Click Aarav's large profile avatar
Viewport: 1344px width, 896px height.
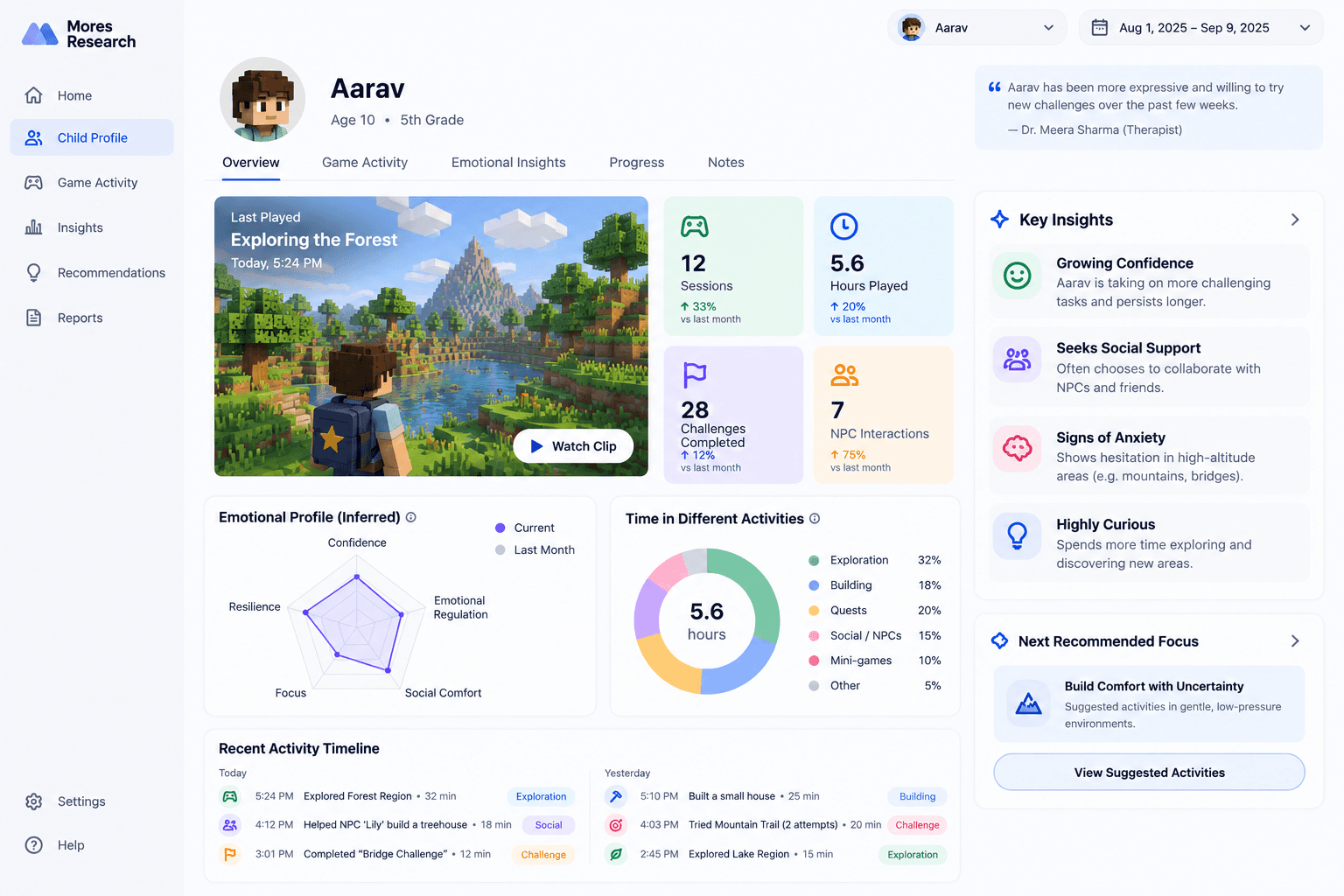click(262, 100)
